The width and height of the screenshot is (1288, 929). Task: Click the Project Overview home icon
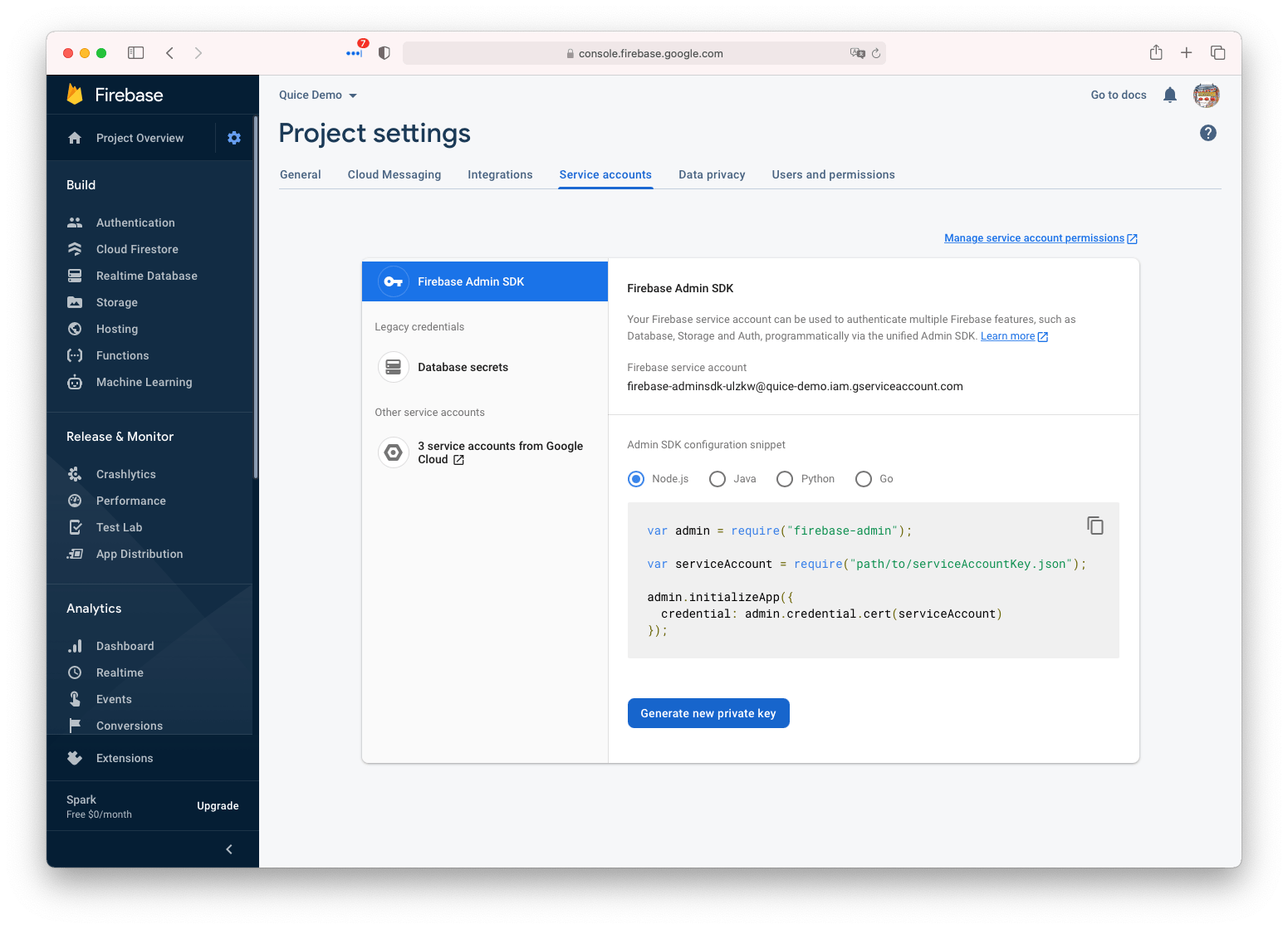(x=75, y=138)
